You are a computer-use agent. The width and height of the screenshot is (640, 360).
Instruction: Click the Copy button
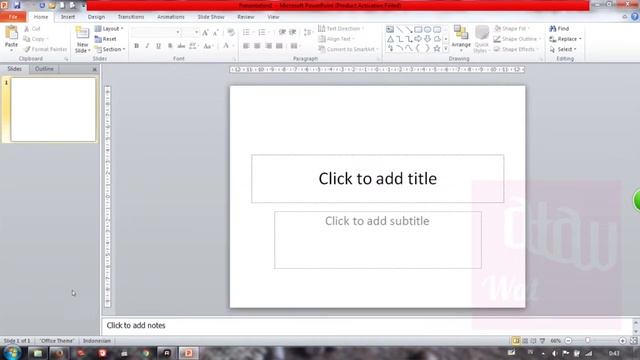pyautogui.click(x=35, y=39)
